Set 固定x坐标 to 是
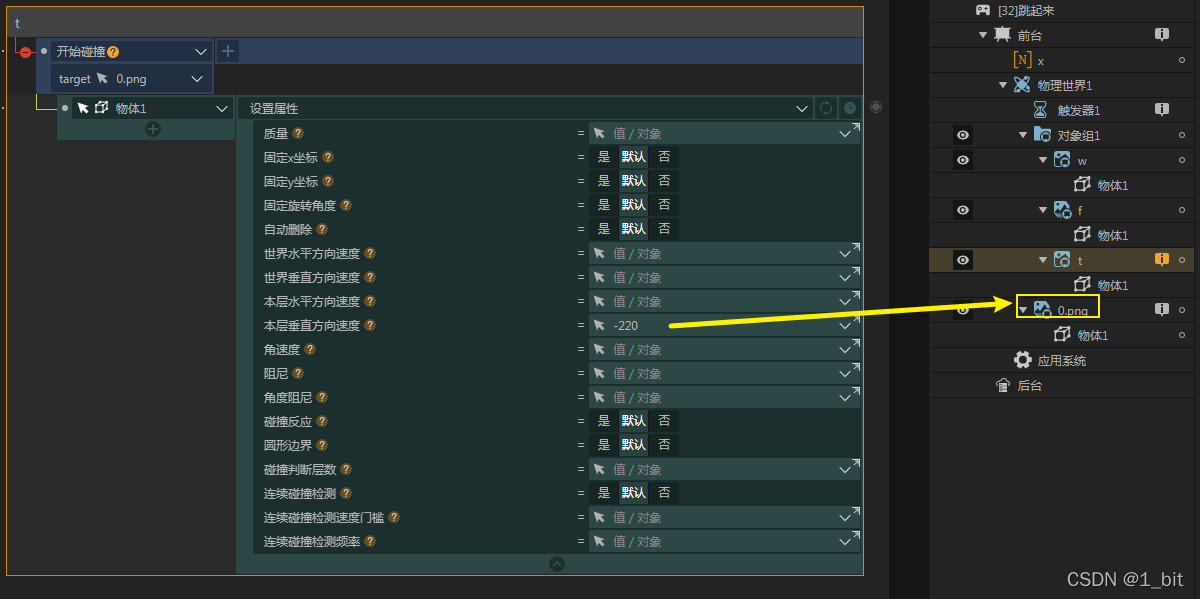The image size is (1200, 599). [x=604, y=157]
